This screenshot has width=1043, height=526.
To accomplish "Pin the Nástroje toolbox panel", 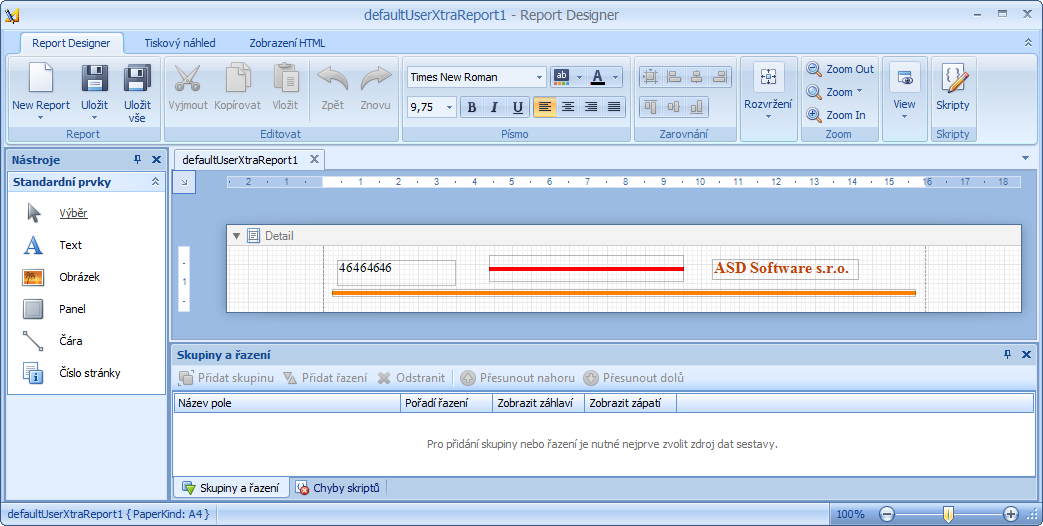I will (138, 160).
